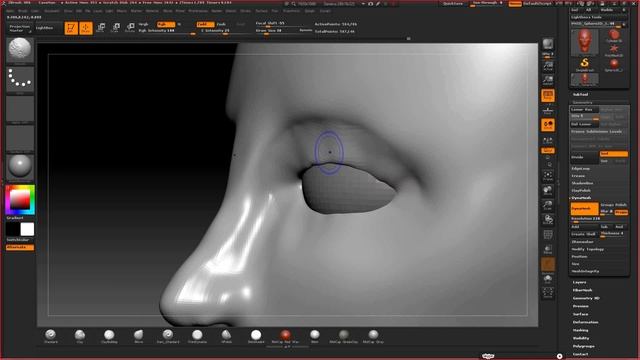Select the Standard brush in bottom shelf
This screenshot has height=360, width=640.
(x=51, y=336)
